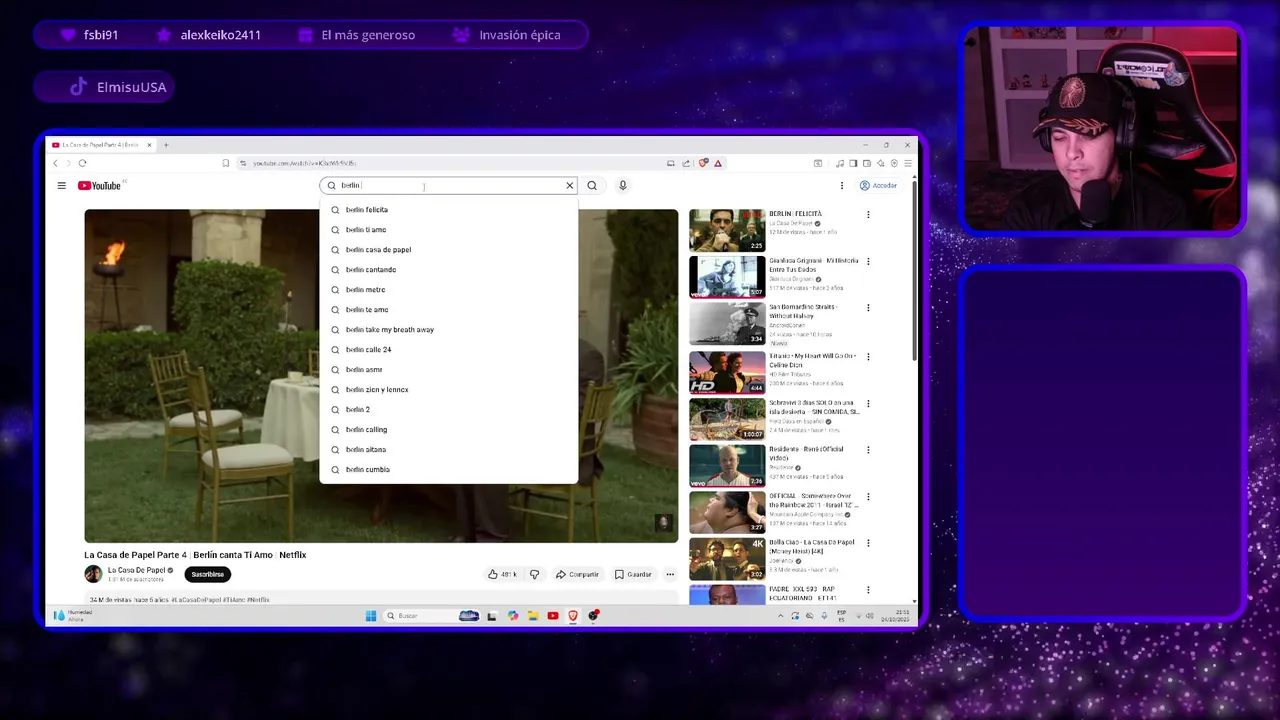Open options for the 'Sobreviví 3 días' video
The image size is (1280, 720).
(868, 403)
